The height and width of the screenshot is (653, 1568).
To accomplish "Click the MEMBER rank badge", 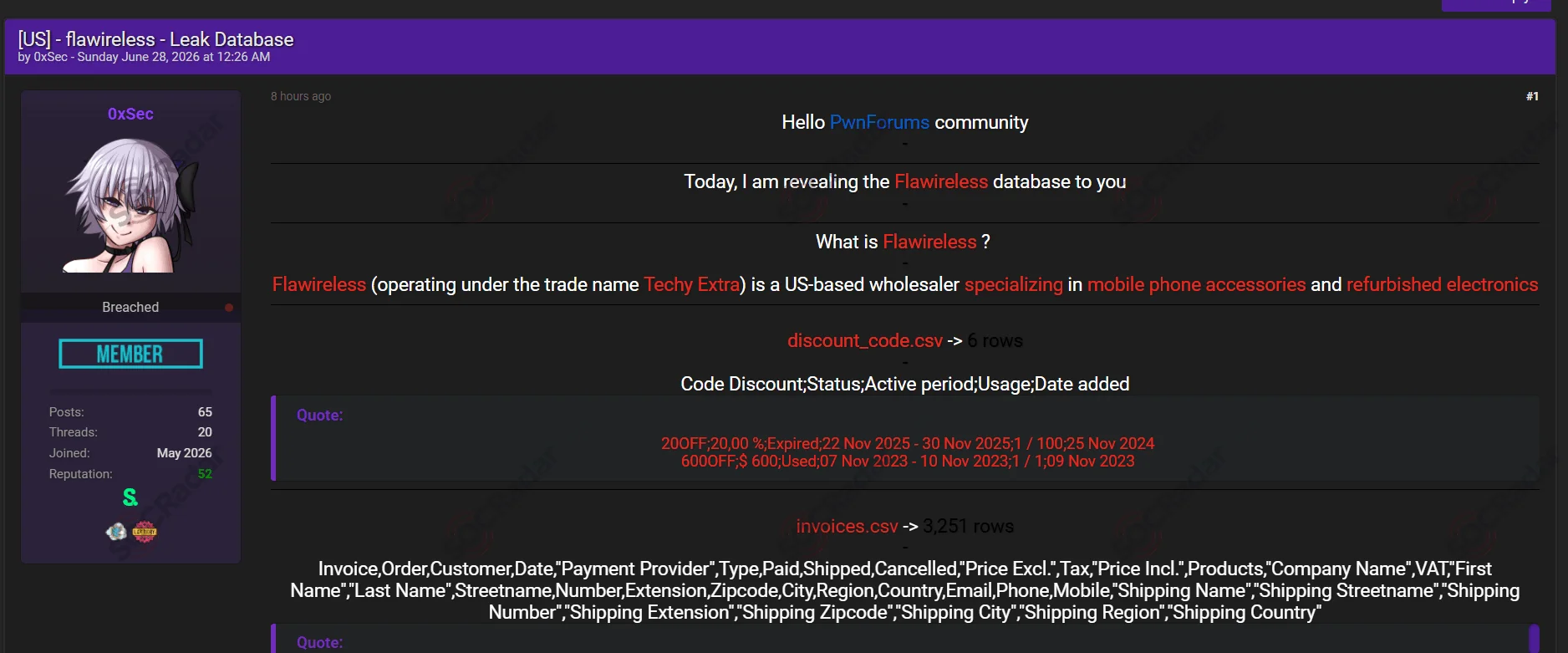I will pyautogui.click(x=130, y=354).
